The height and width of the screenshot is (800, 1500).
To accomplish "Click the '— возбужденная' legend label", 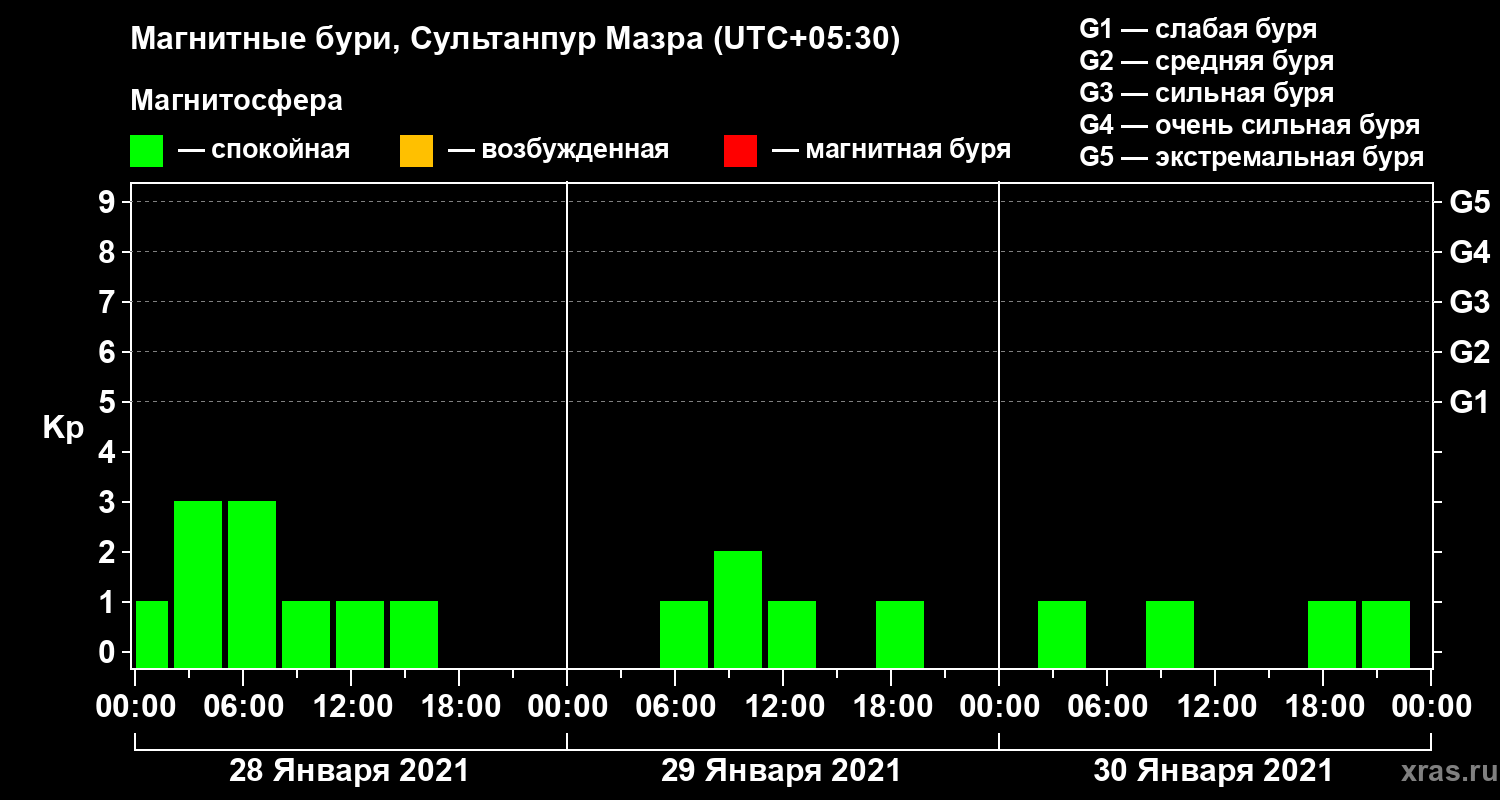I will 558,151.
